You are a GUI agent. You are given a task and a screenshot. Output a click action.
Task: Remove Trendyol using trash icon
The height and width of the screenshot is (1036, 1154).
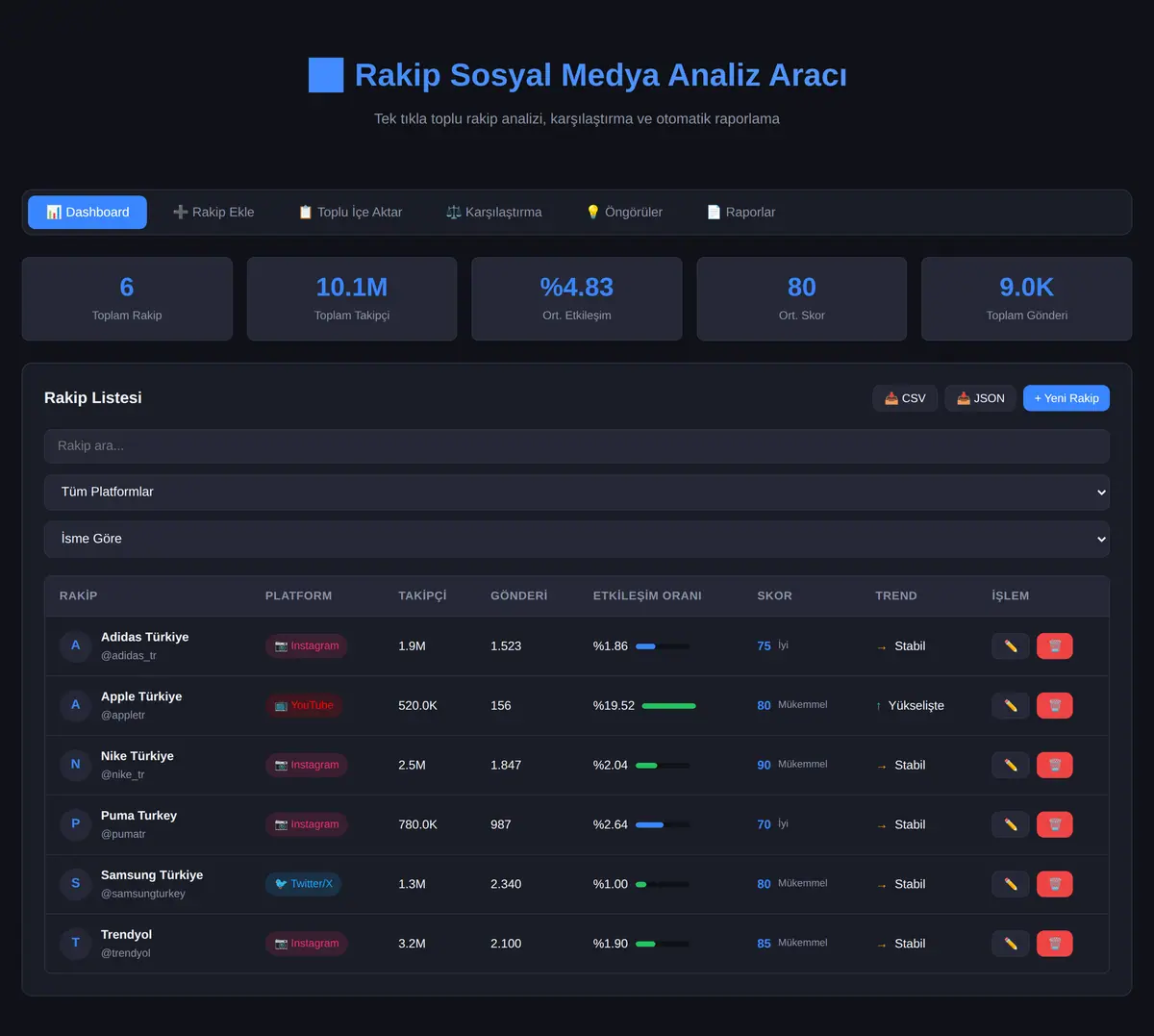1055,945
